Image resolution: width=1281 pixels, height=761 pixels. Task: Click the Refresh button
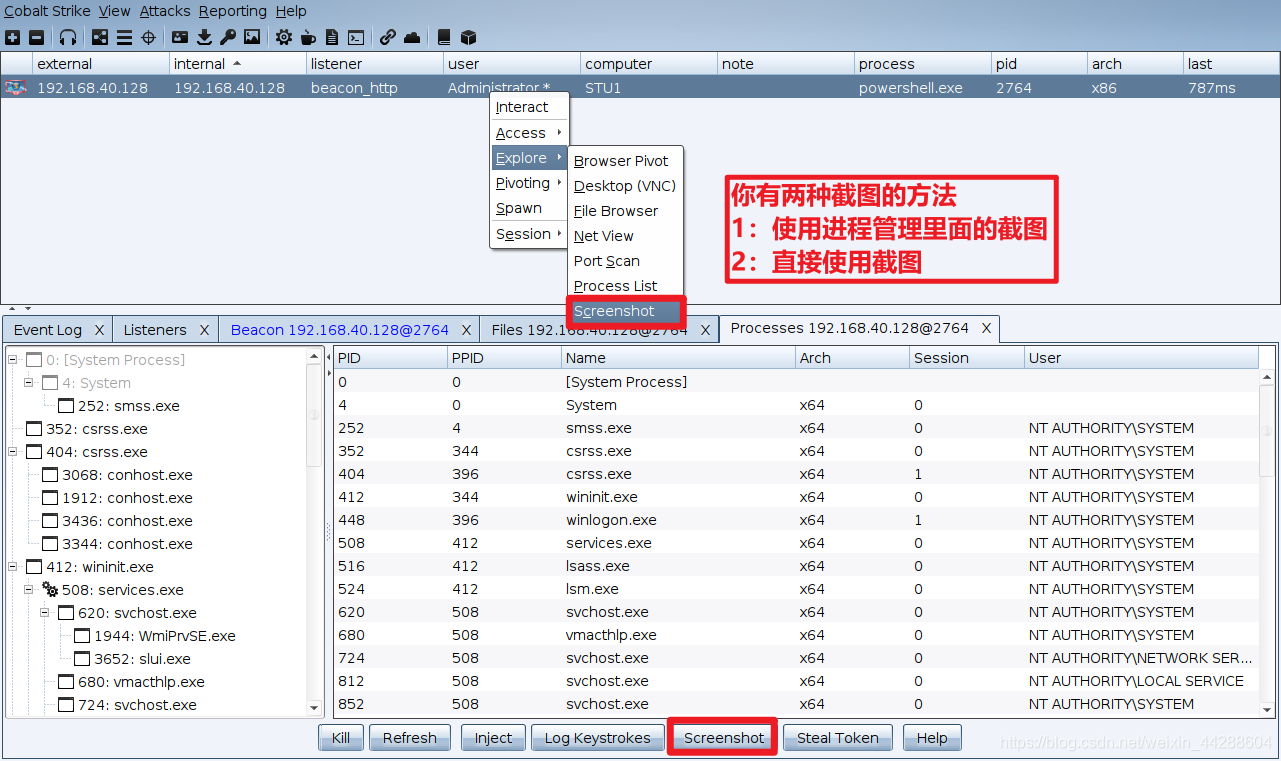pos(410,738)
